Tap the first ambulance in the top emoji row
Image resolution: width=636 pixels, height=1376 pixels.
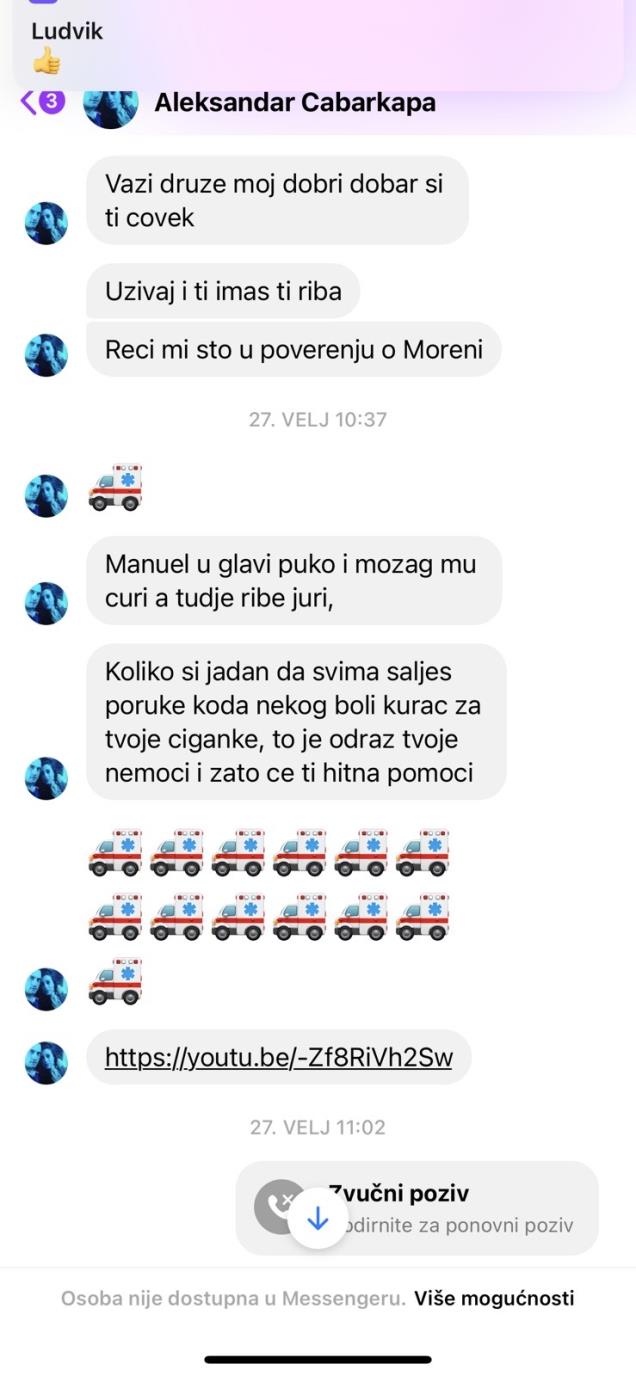[116, 852]
